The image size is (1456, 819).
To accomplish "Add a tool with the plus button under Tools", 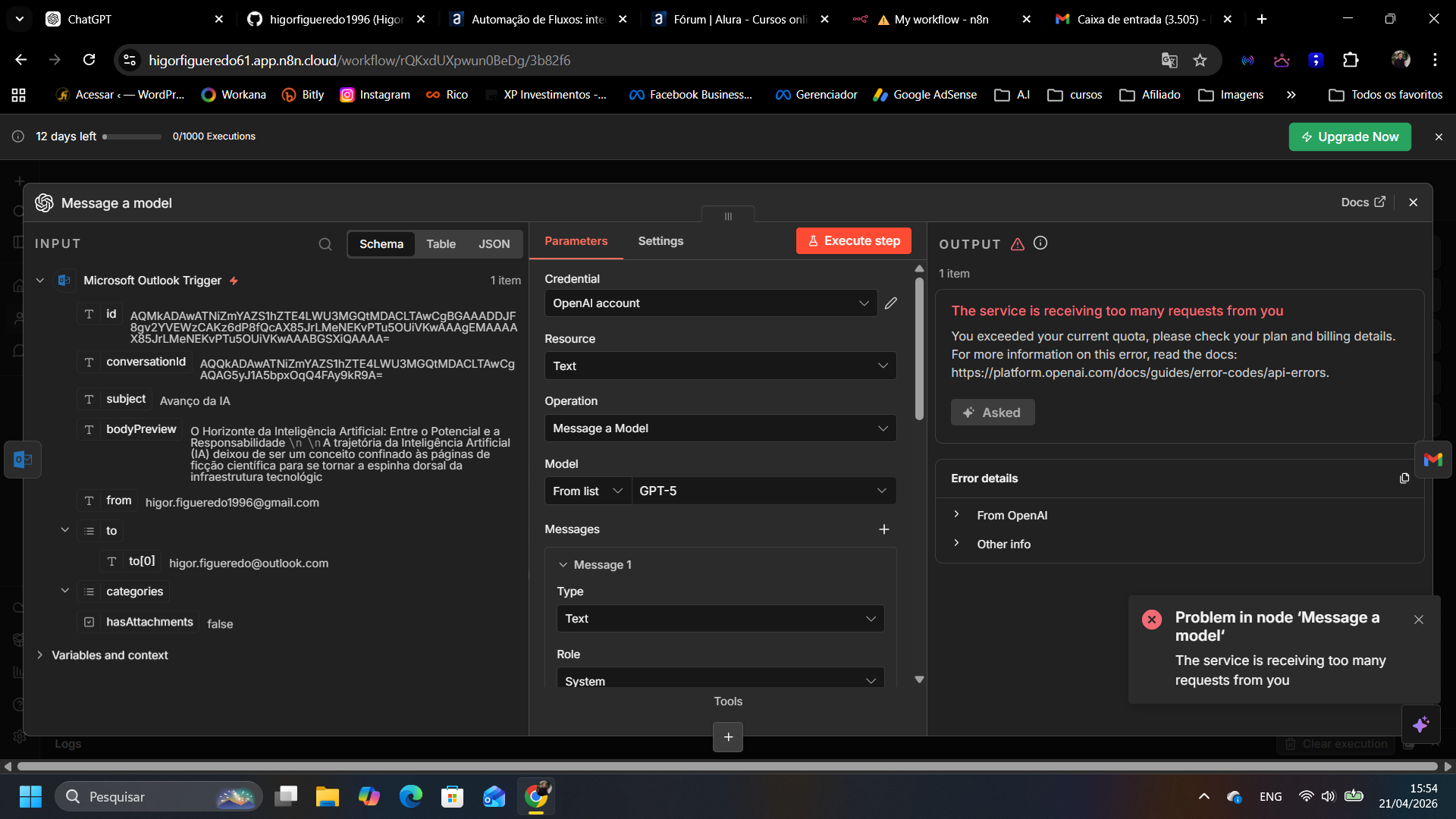I will point(727,737).
